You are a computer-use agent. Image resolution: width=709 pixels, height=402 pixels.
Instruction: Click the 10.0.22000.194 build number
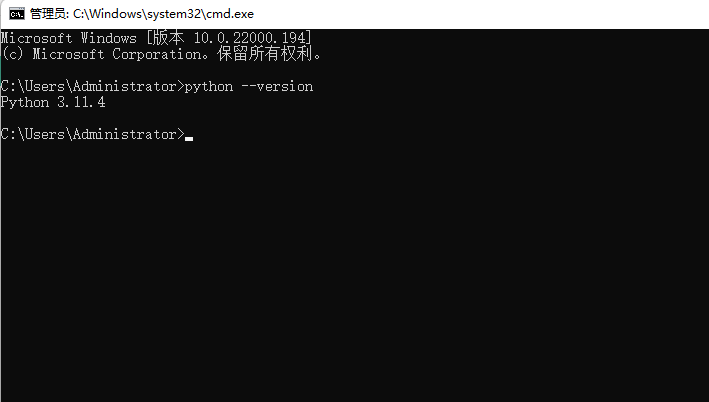(249, 38)
